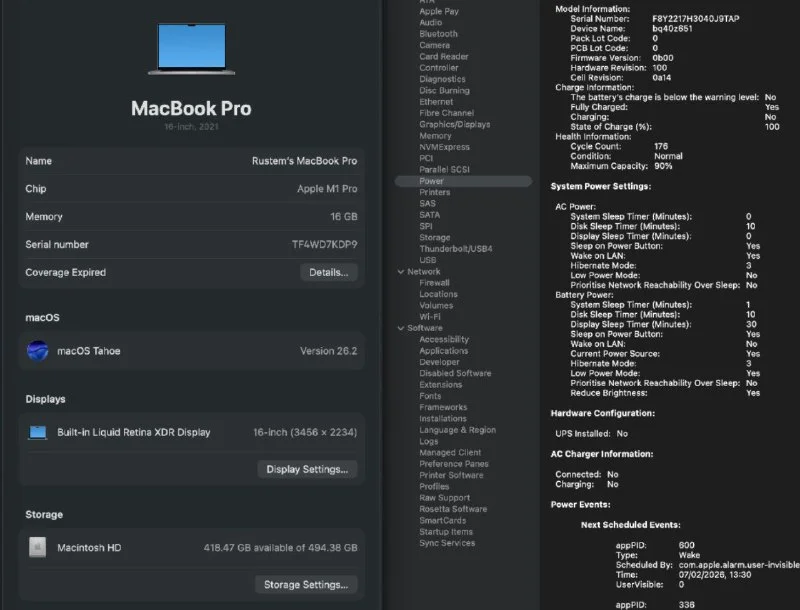Select Firewall under Network
800x610 pixels.
click(434, 283)
